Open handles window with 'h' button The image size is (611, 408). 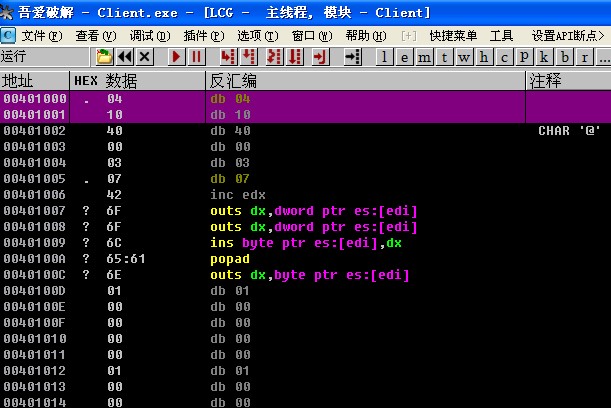(x=484, y=57)
